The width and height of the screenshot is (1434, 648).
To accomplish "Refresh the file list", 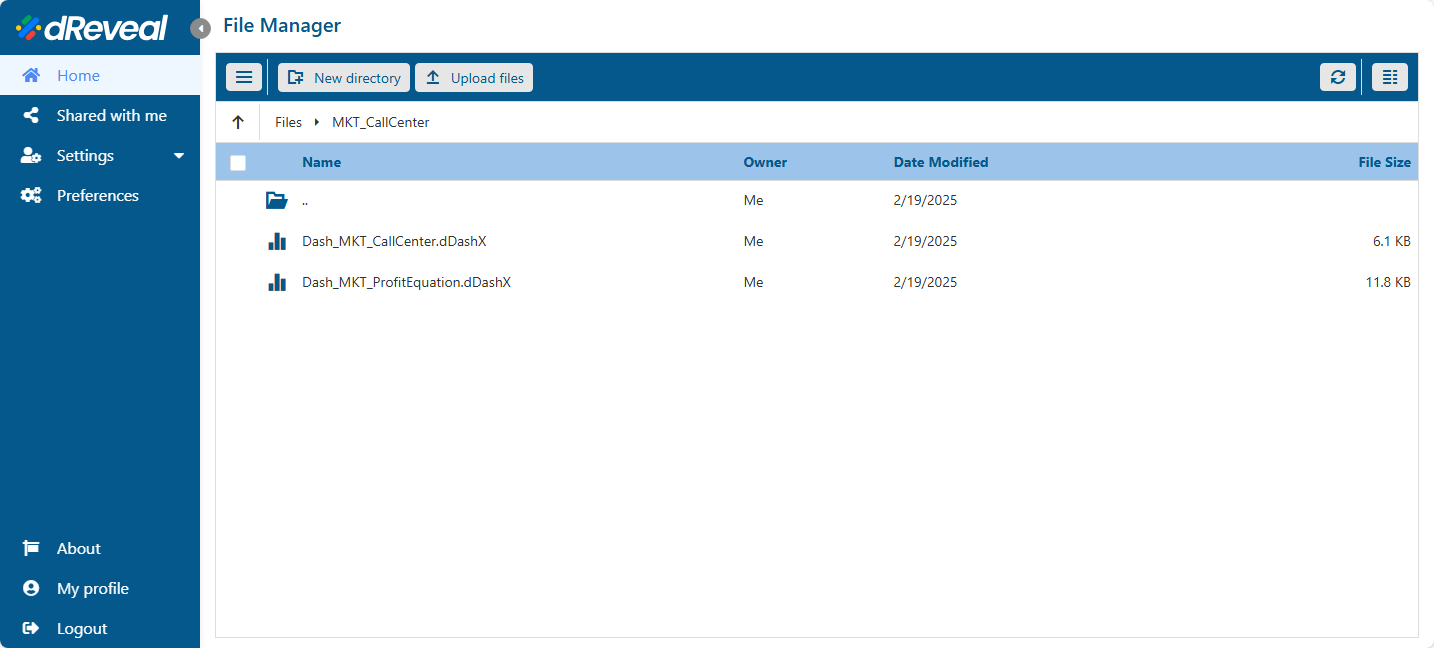I will [1338, 77].
